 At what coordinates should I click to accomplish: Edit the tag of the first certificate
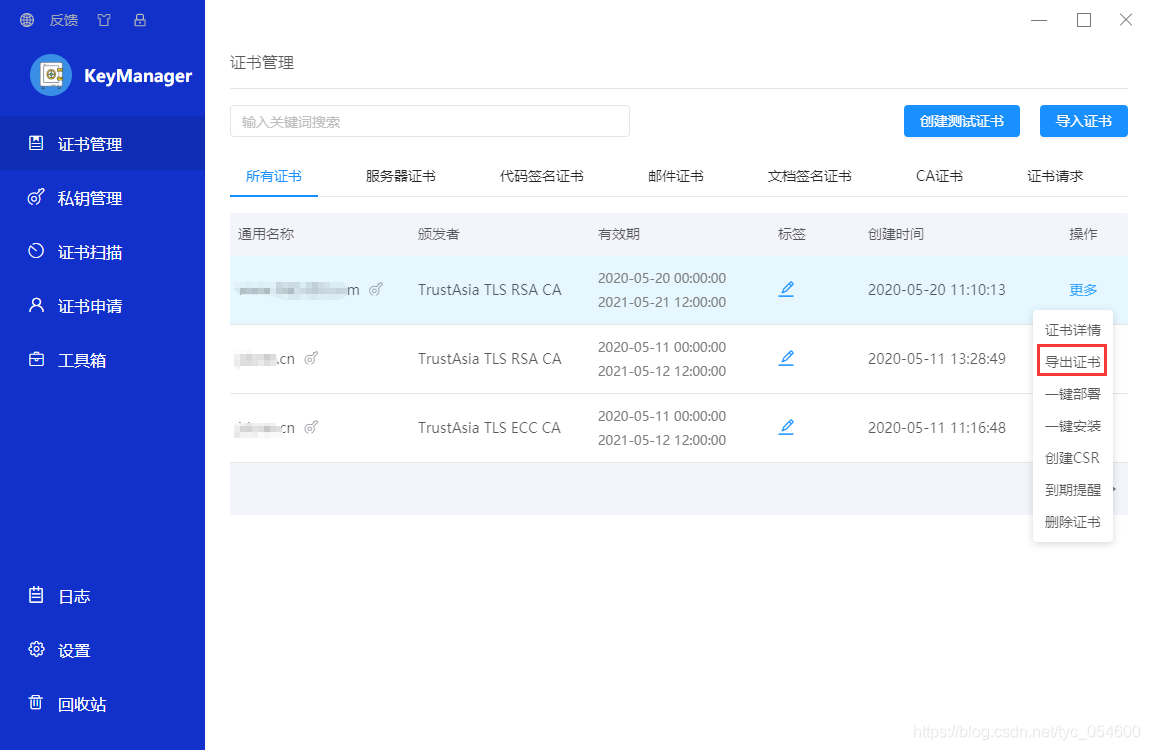click(x=787, y=289)
